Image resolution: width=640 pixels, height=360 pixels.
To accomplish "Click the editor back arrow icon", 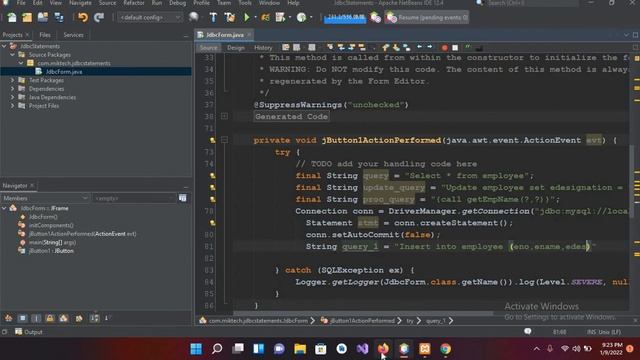I will pyautogui.click(x=419, y=47).
